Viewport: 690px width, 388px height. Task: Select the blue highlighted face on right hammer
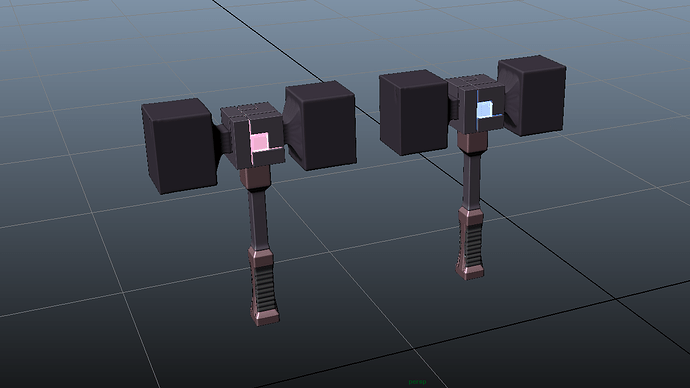point(484,110)
